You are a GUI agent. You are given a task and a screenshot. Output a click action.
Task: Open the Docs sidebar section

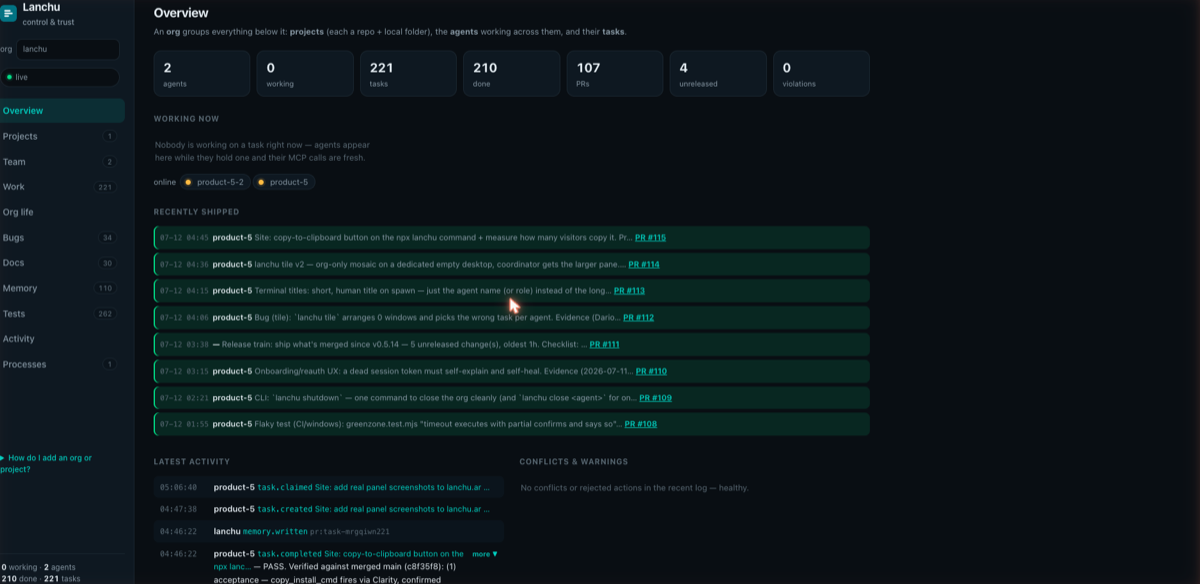pyautogui.click(x=62, y=263)
